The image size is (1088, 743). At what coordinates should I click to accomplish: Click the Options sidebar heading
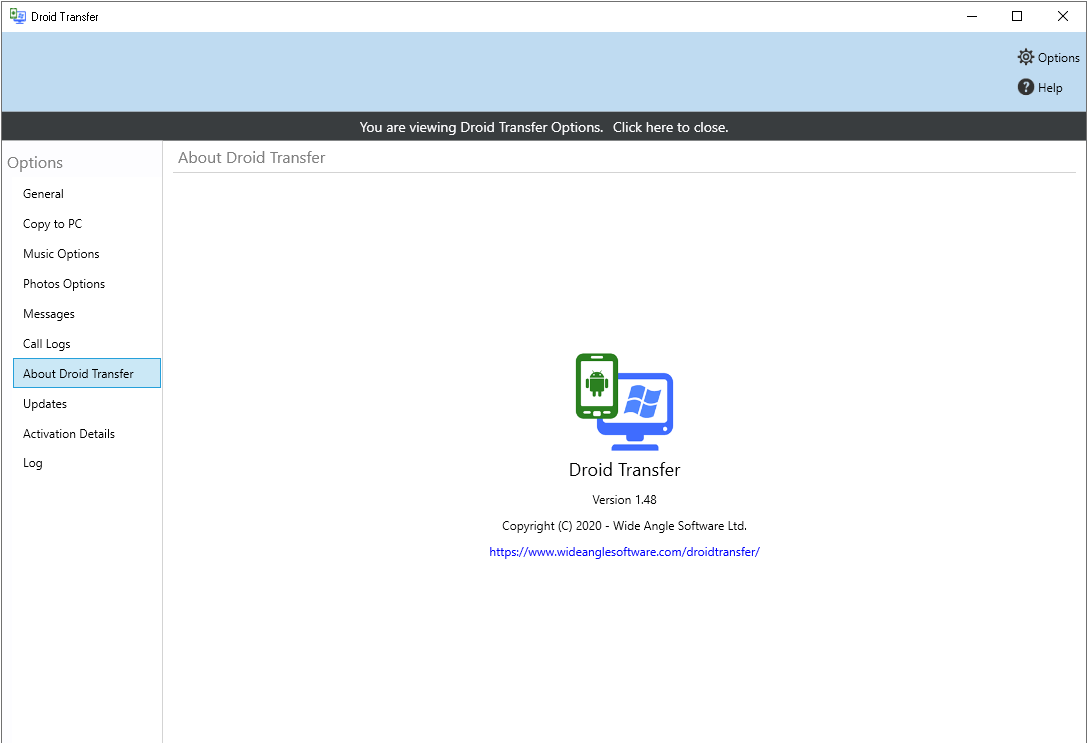pos(35,163)
